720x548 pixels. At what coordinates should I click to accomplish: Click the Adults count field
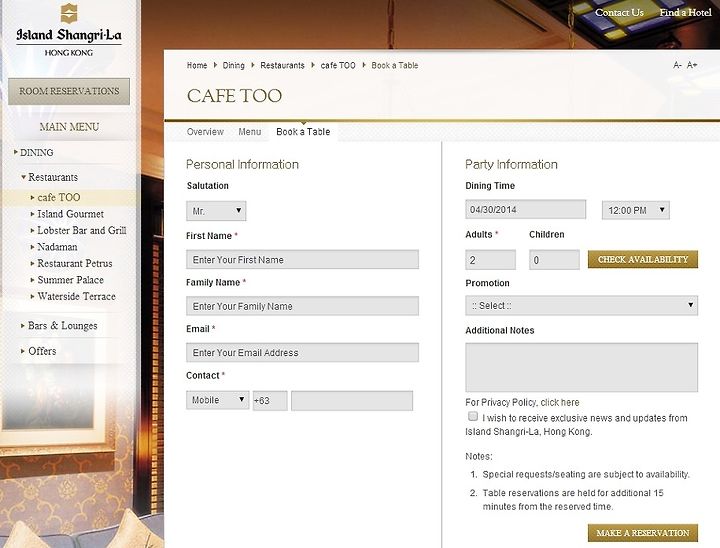click(490, 260)
